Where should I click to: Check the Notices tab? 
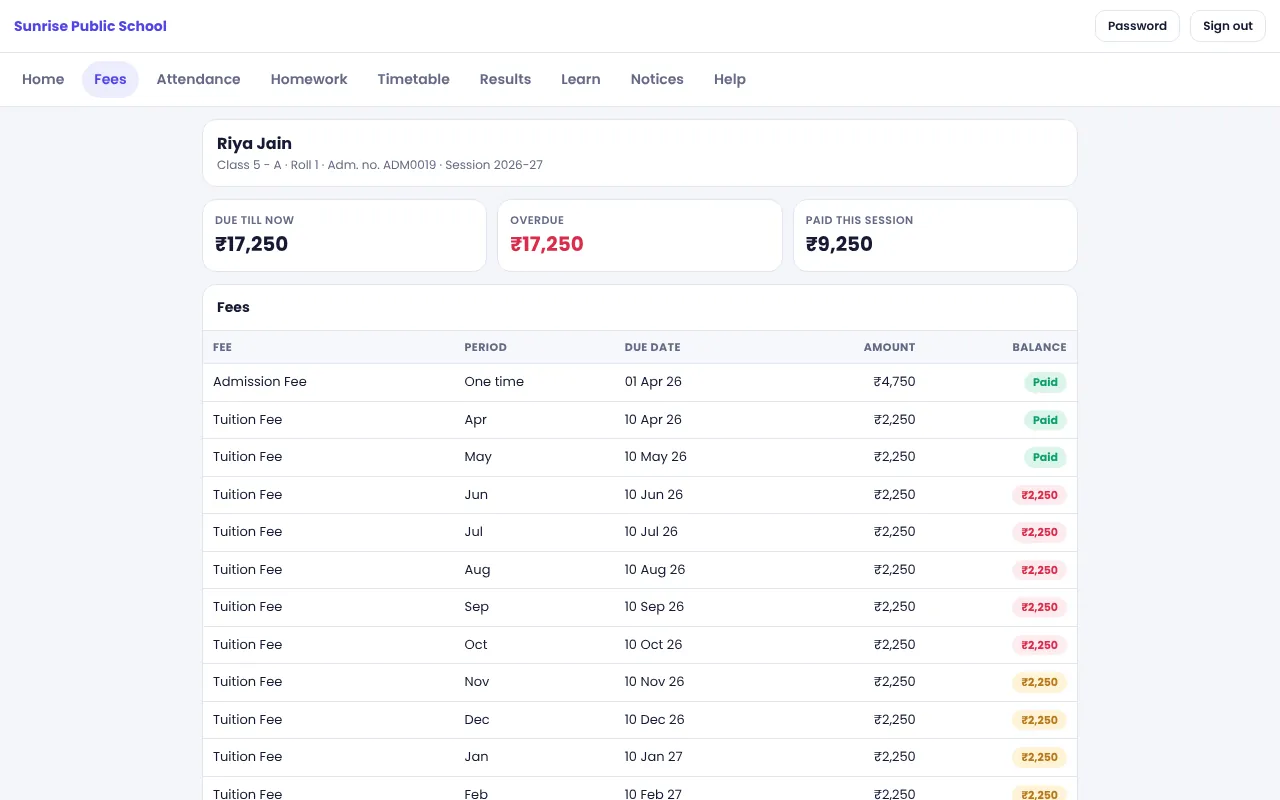tap(657, 79)
